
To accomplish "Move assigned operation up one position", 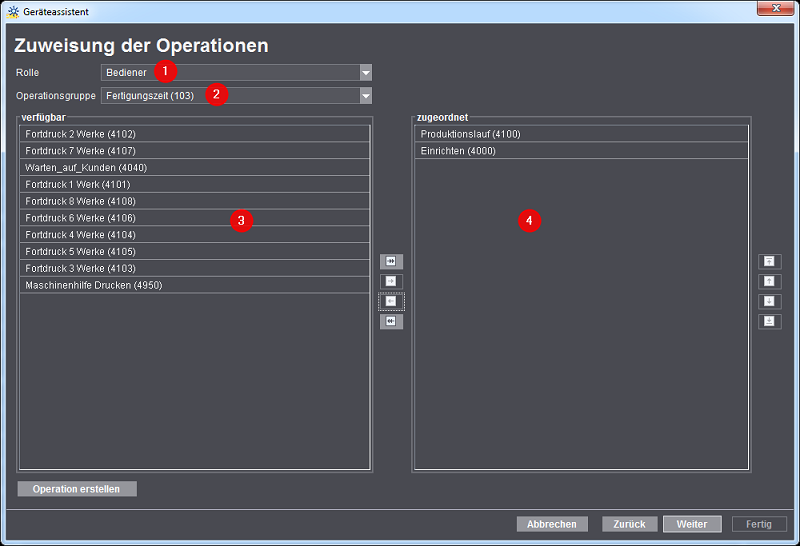I will (769, 281).
